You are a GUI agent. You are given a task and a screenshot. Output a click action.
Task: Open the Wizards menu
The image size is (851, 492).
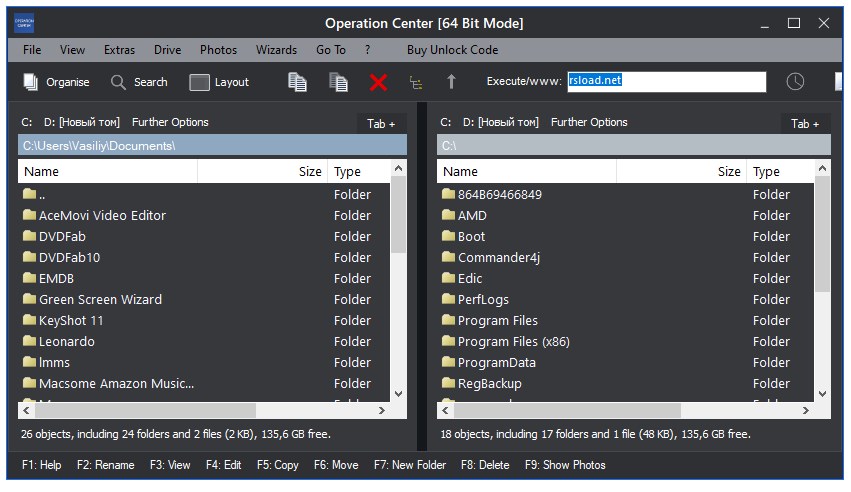coord(276,50)
